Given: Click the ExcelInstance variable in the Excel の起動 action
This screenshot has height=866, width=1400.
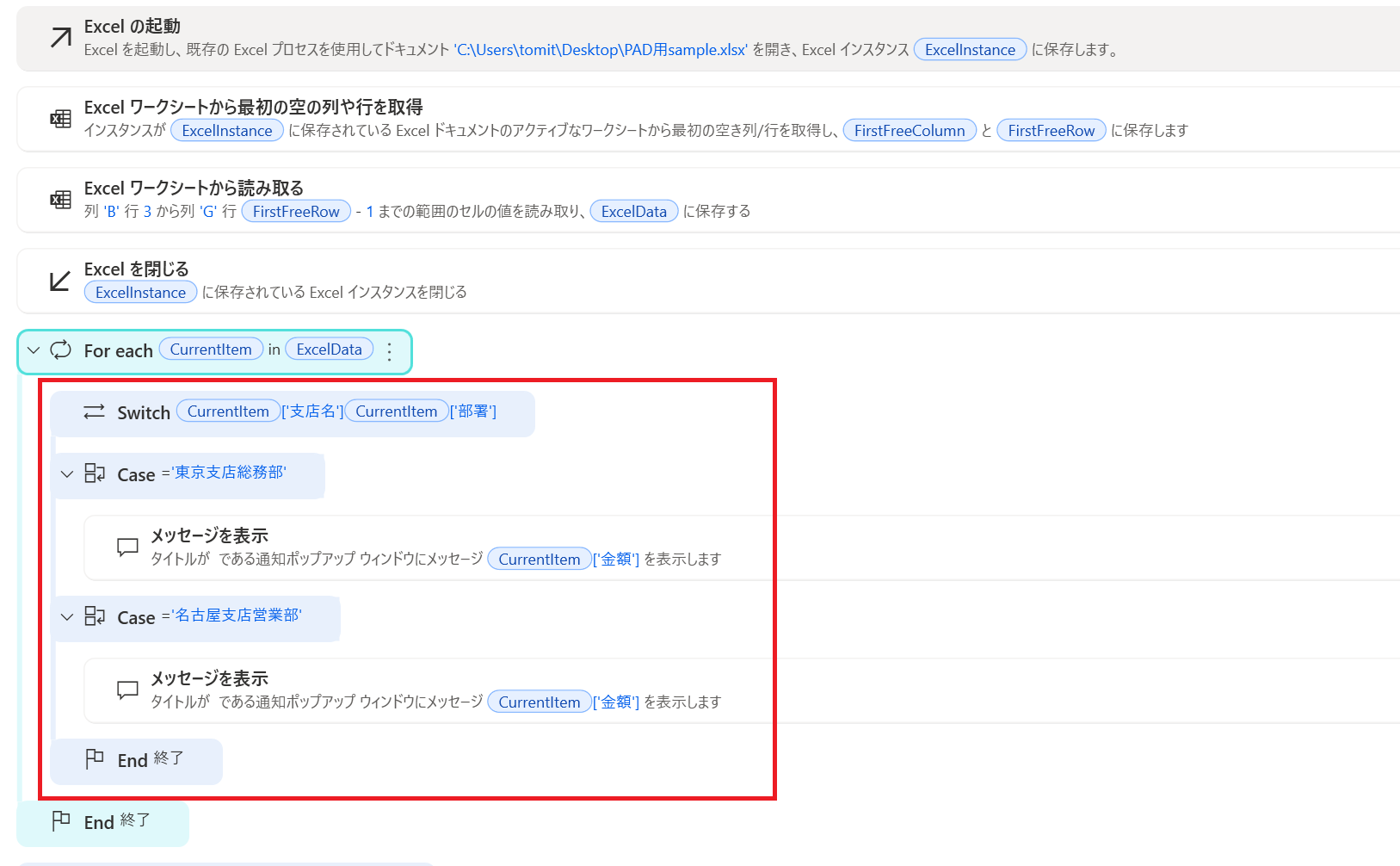Looking at the screenshot, I should coord(970,49).
